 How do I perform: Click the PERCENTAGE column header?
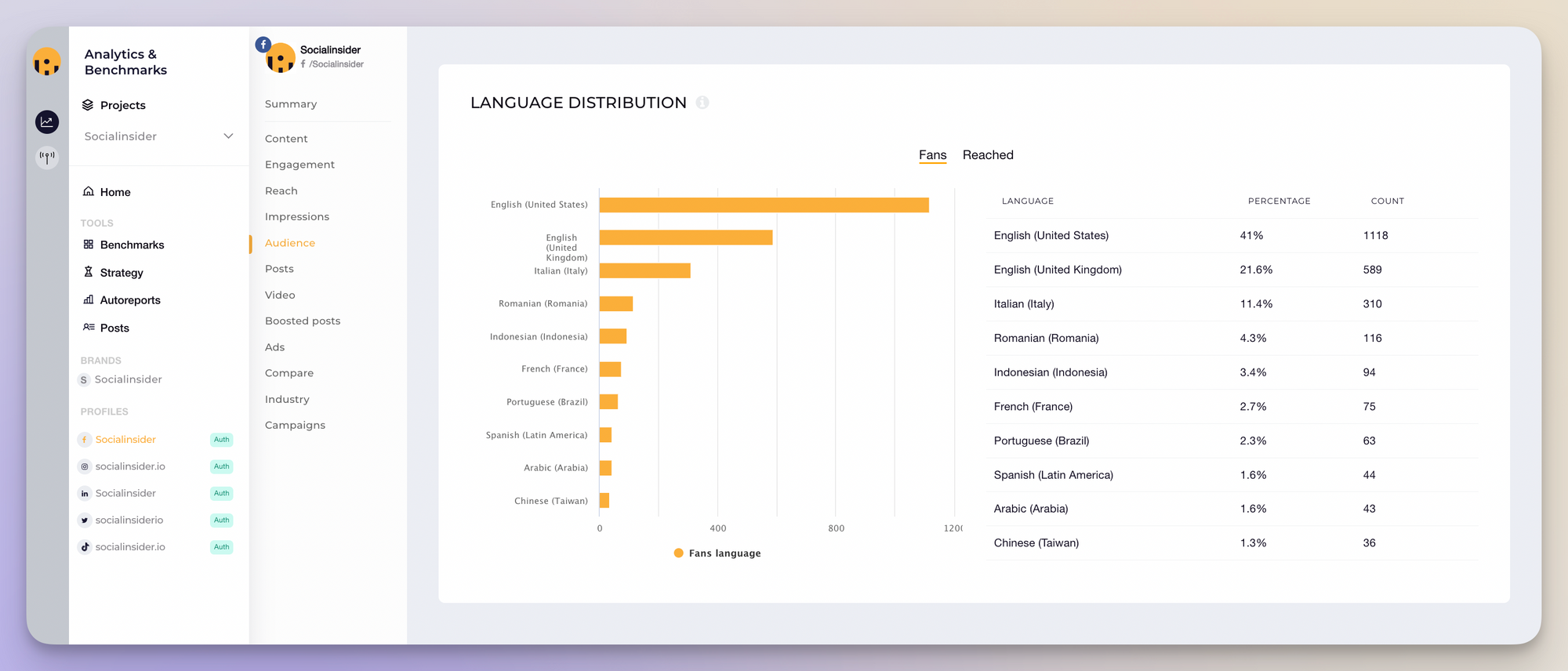coord(1279,201)
